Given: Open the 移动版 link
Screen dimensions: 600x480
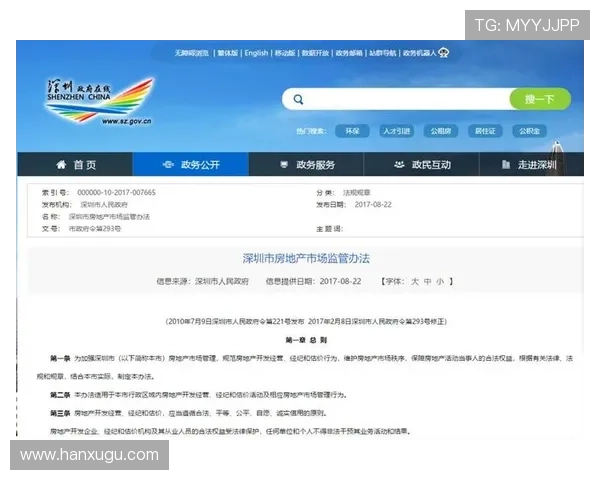Looking at the screenshot, I should coord(285,53).
